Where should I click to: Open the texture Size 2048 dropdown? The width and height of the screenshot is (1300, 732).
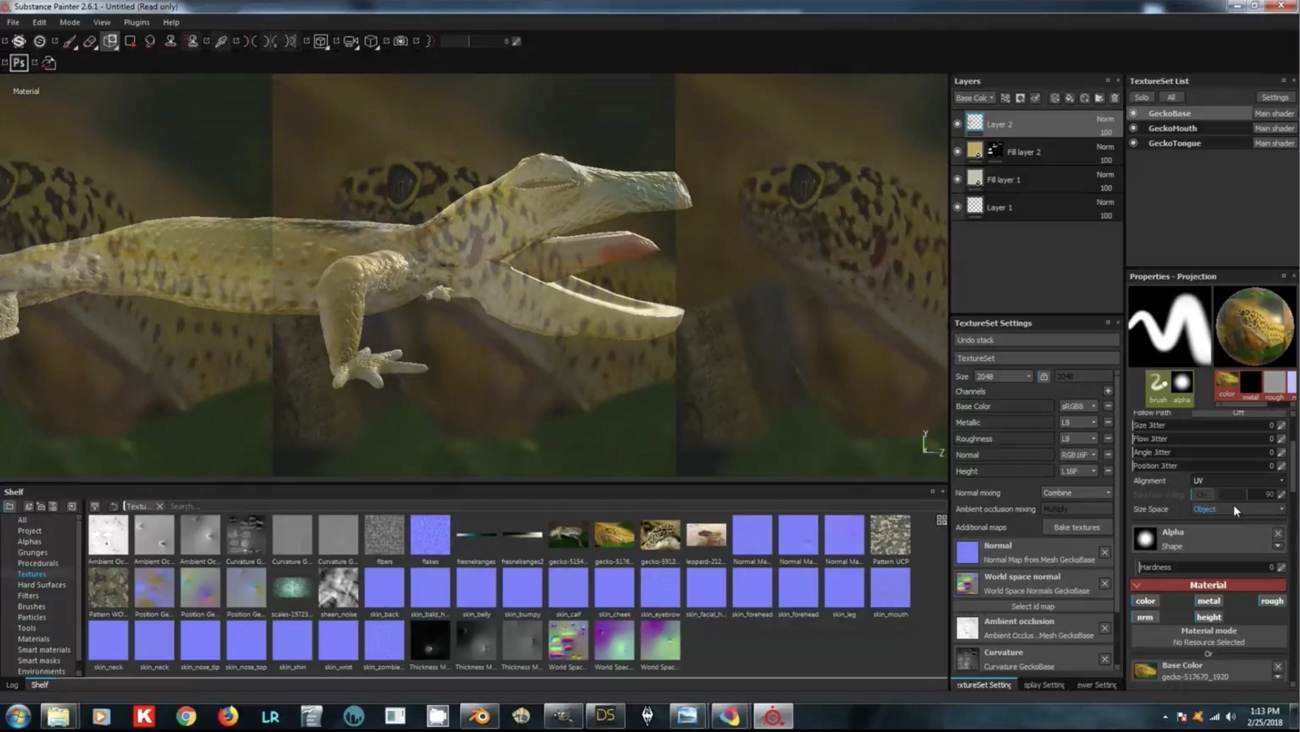coord(1004,376)
